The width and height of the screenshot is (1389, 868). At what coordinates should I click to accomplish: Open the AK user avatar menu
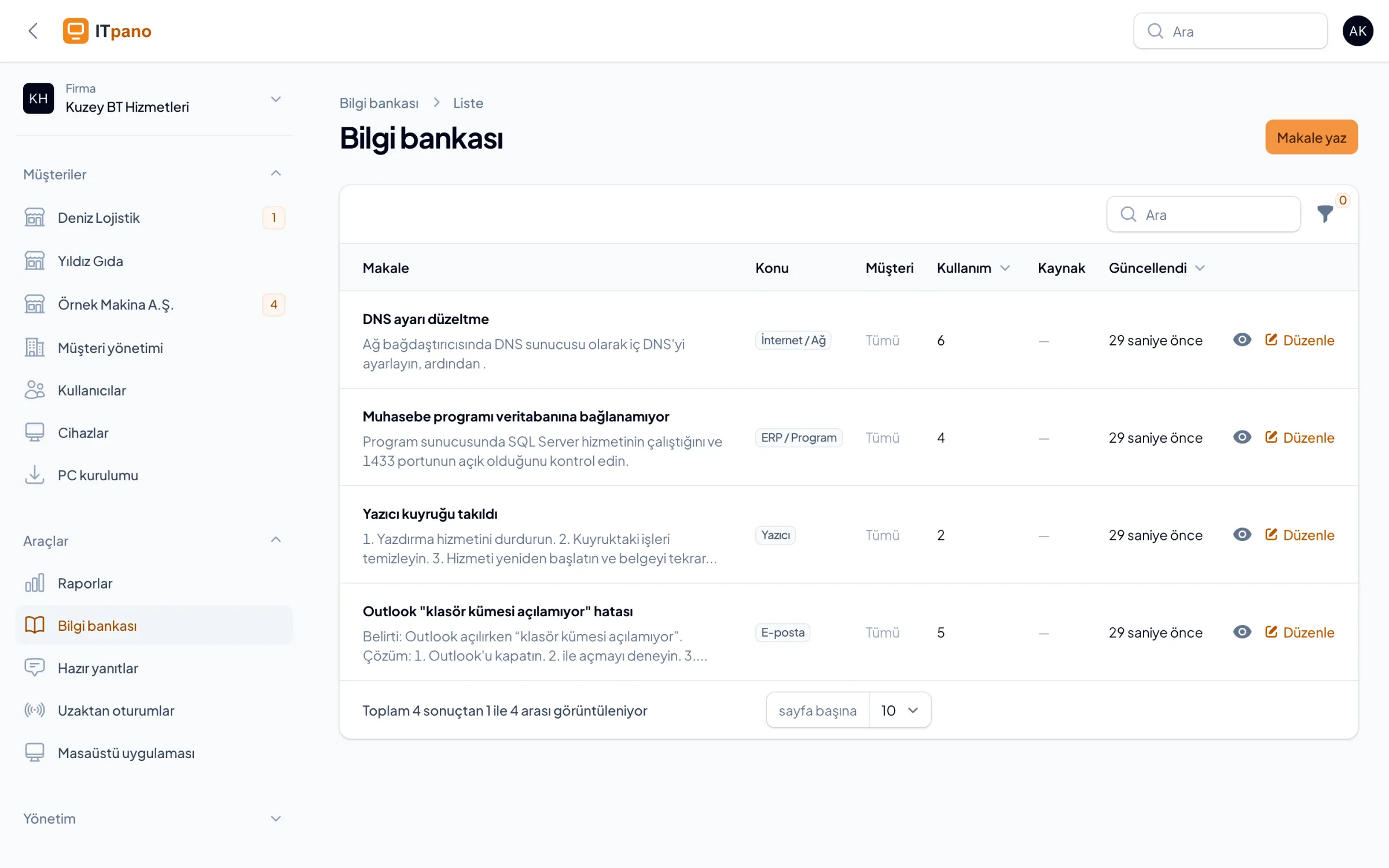coord(1358,31)
